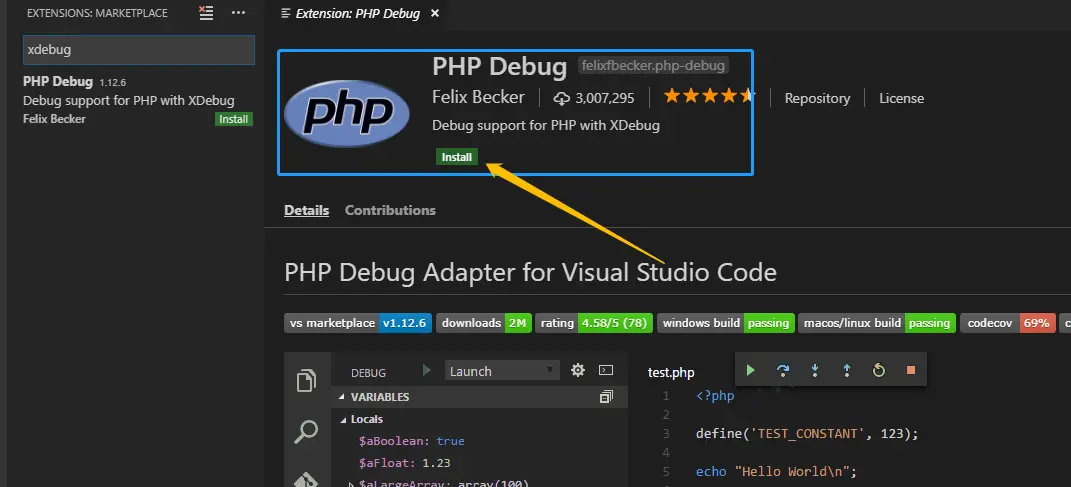1071x487 pixels.
Task: Click Step Into on debug toolbar
Action: [815, 370]
